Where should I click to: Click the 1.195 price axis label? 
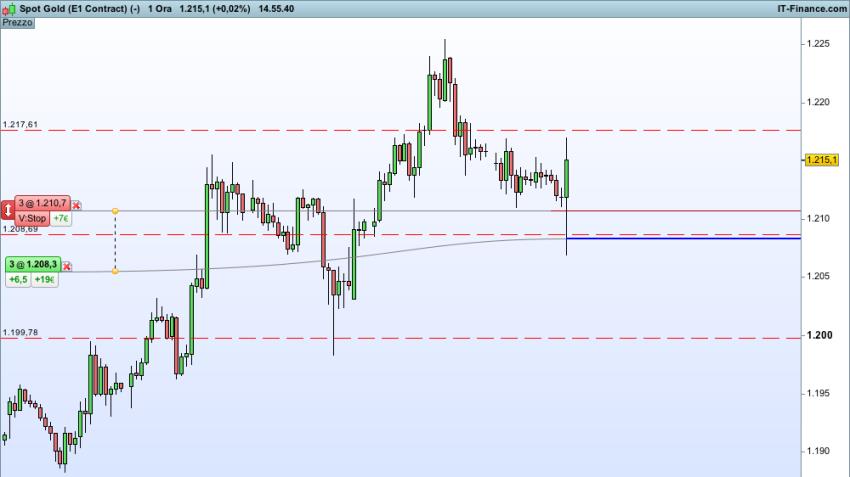coord(818,394)
